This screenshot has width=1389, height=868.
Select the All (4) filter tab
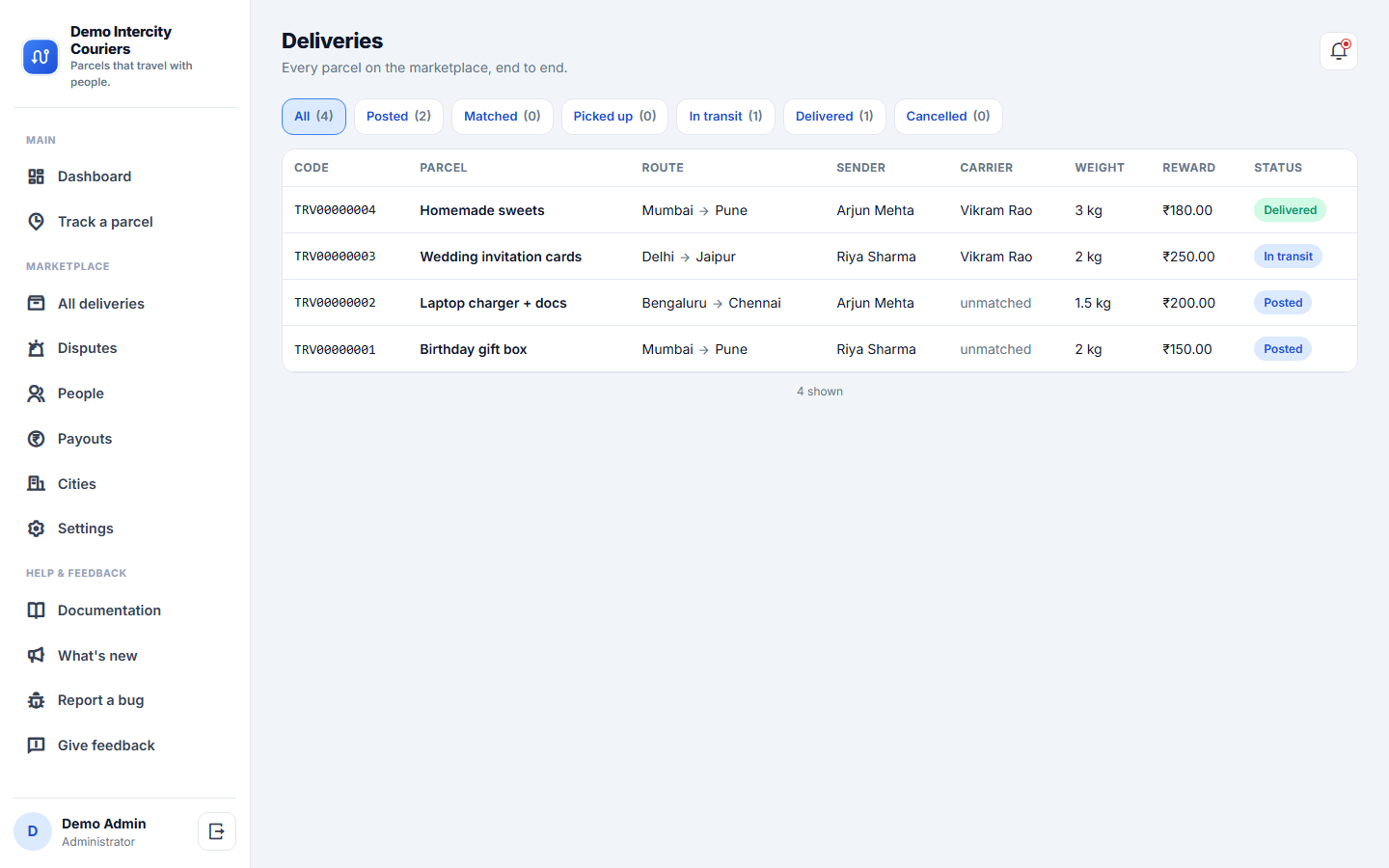[x=313, y=117]
